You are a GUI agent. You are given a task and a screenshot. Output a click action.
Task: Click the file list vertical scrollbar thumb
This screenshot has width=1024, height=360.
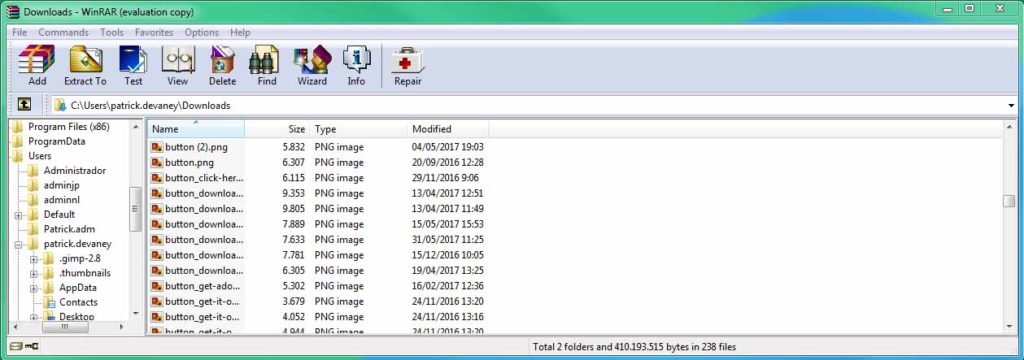pyautogui.click(x=1009, y=201)
